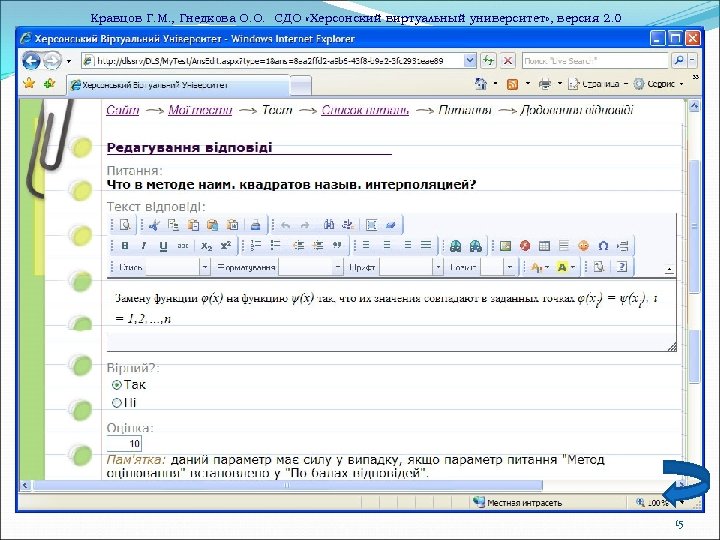This screenshot has height=540, width=720.
Task: Align text to the right
Action: [x=407, y=246]
